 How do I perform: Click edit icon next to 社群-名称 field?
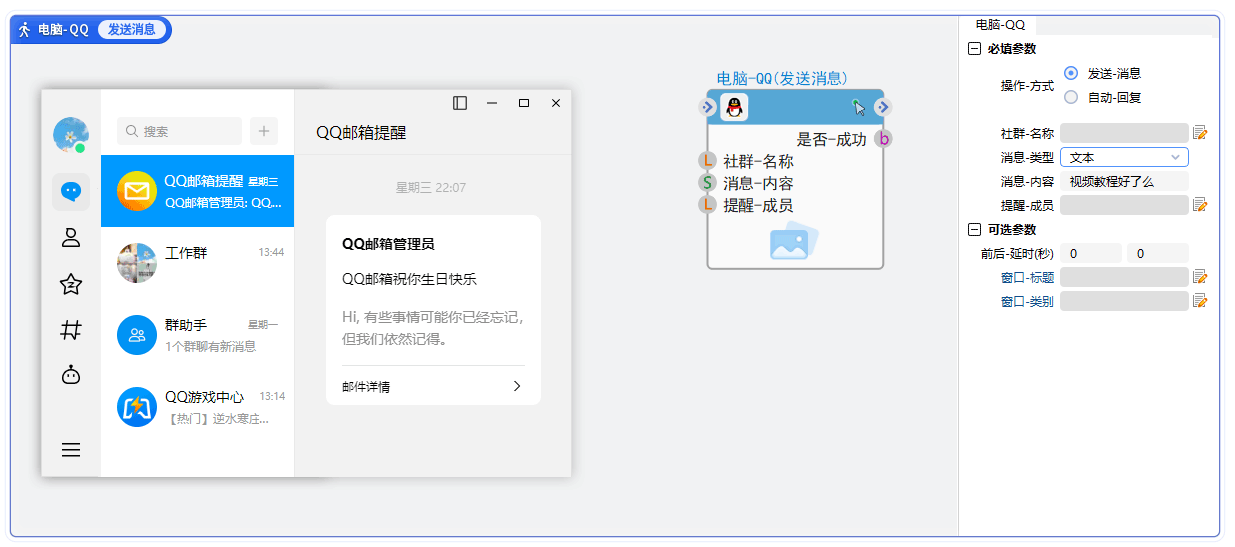click(x=1200, y=133)
